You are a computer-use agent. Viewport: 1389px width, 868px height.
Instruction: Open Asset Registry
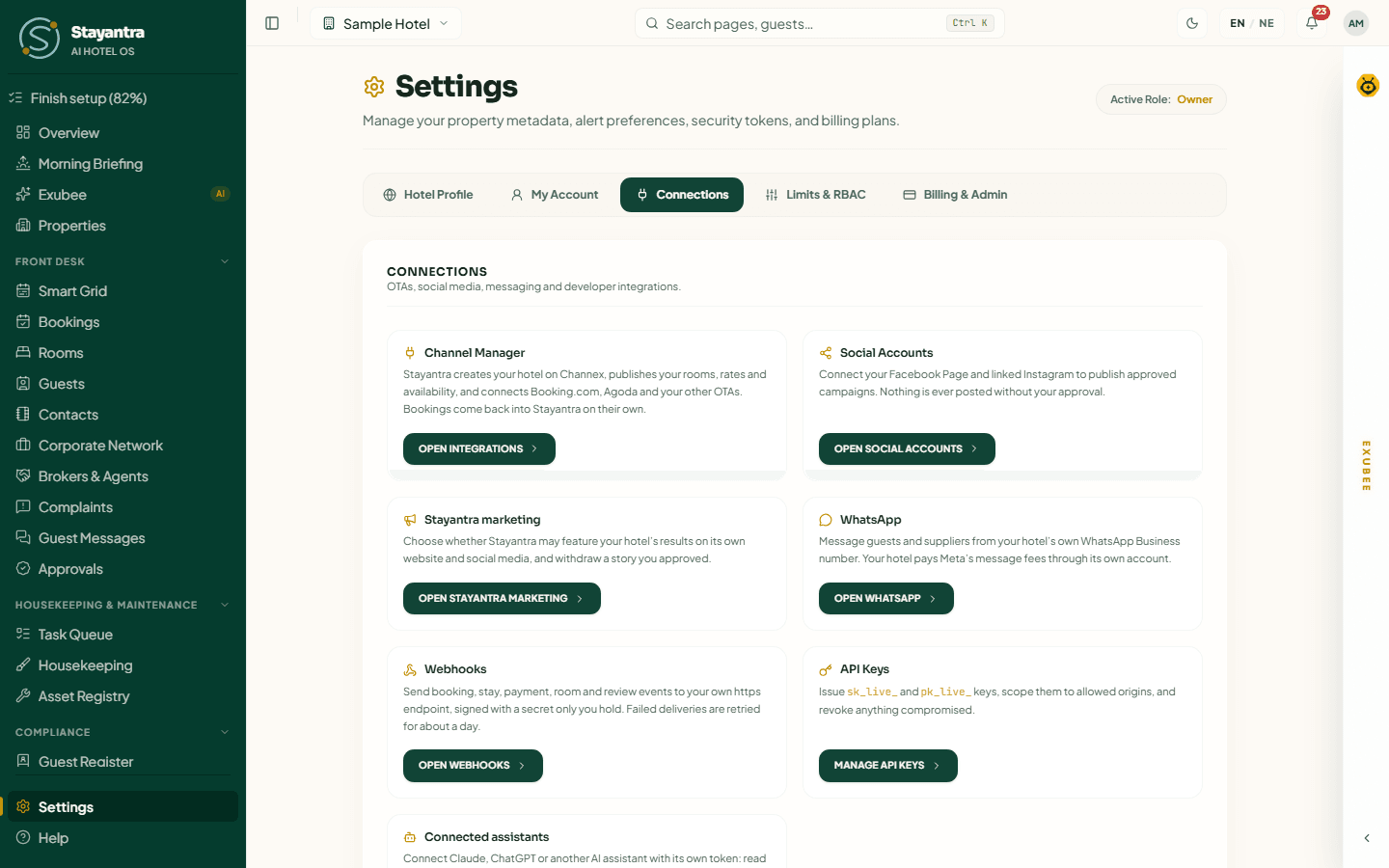123,696
